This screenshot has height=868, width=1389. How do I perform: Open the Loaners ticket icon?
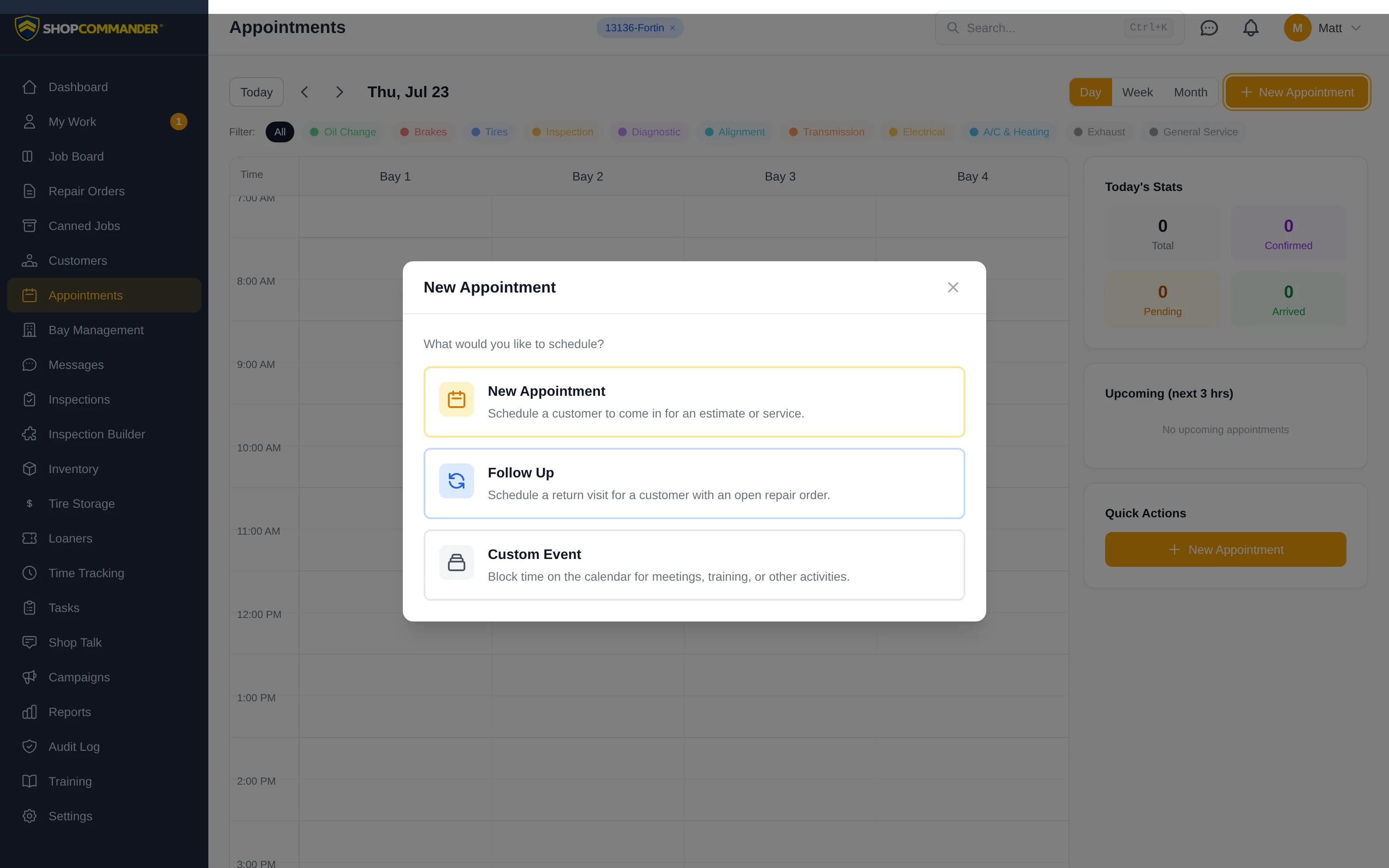pyautogui.click(x=29, y=539)
